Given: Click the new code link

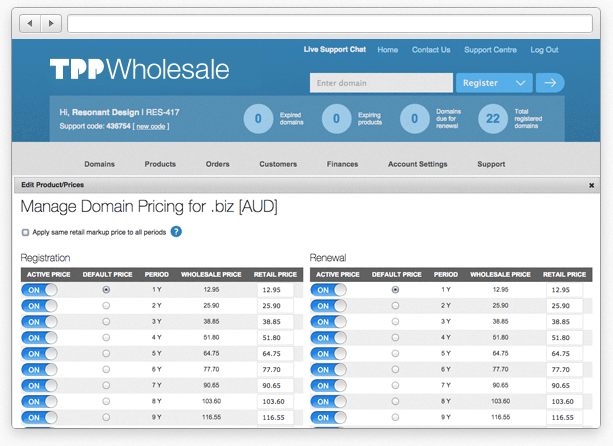Looking at the screenshot, I should 152,127.
